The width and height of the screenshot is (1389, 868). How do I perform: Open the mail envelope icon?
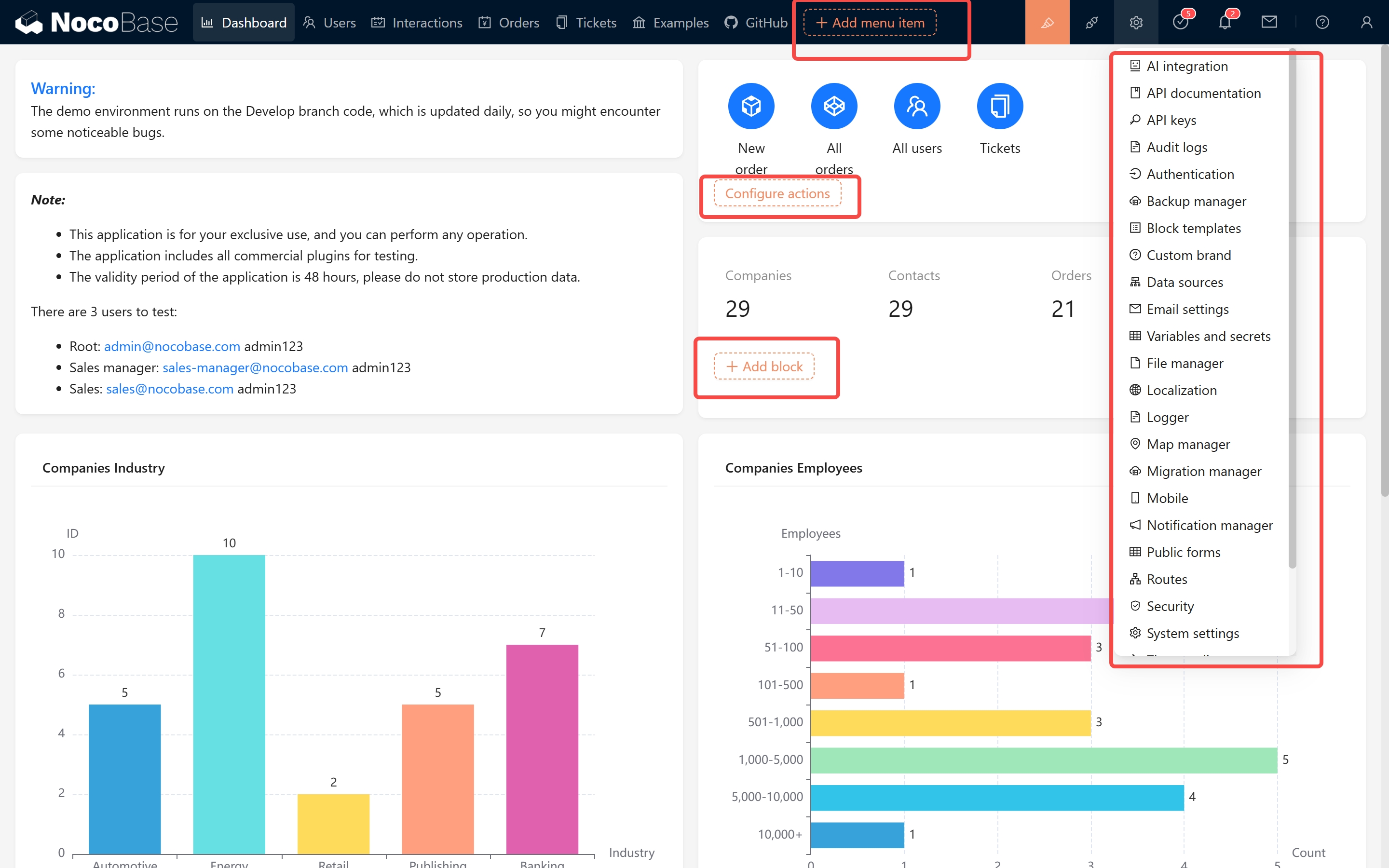(1269, 22)
